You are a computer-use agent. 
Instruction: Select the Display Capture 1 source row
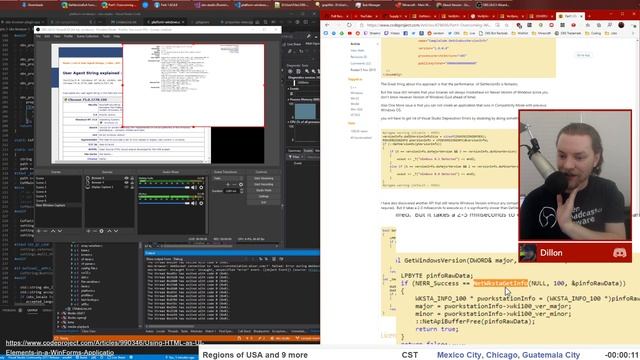click(110, 187)
